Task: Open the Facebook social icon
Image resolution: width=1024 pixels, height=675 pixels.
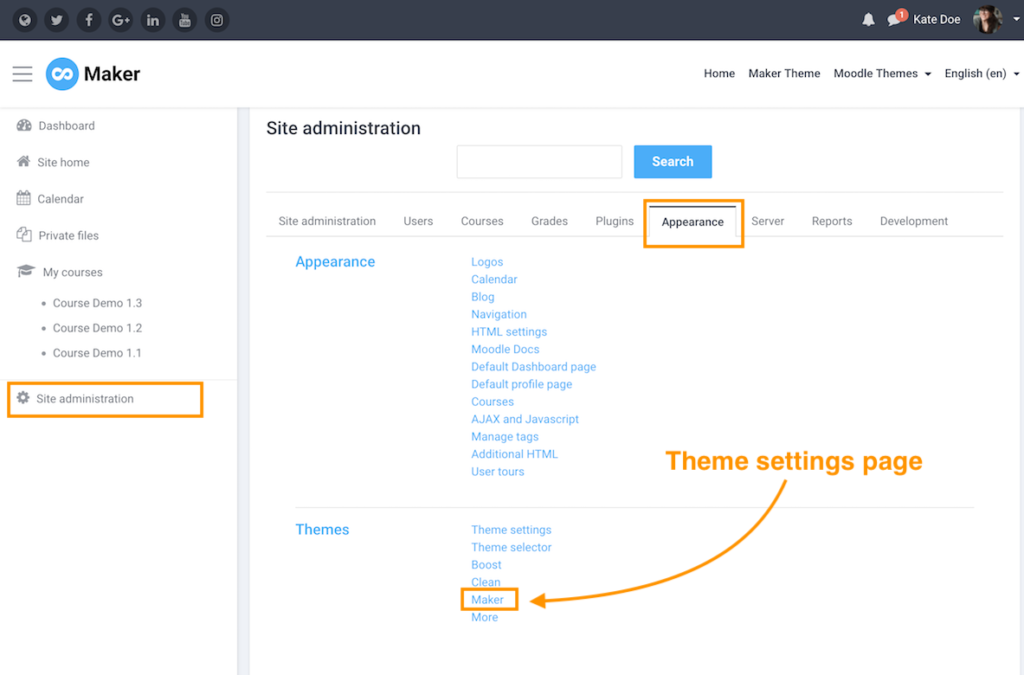Action: click(x=89, y=19)
